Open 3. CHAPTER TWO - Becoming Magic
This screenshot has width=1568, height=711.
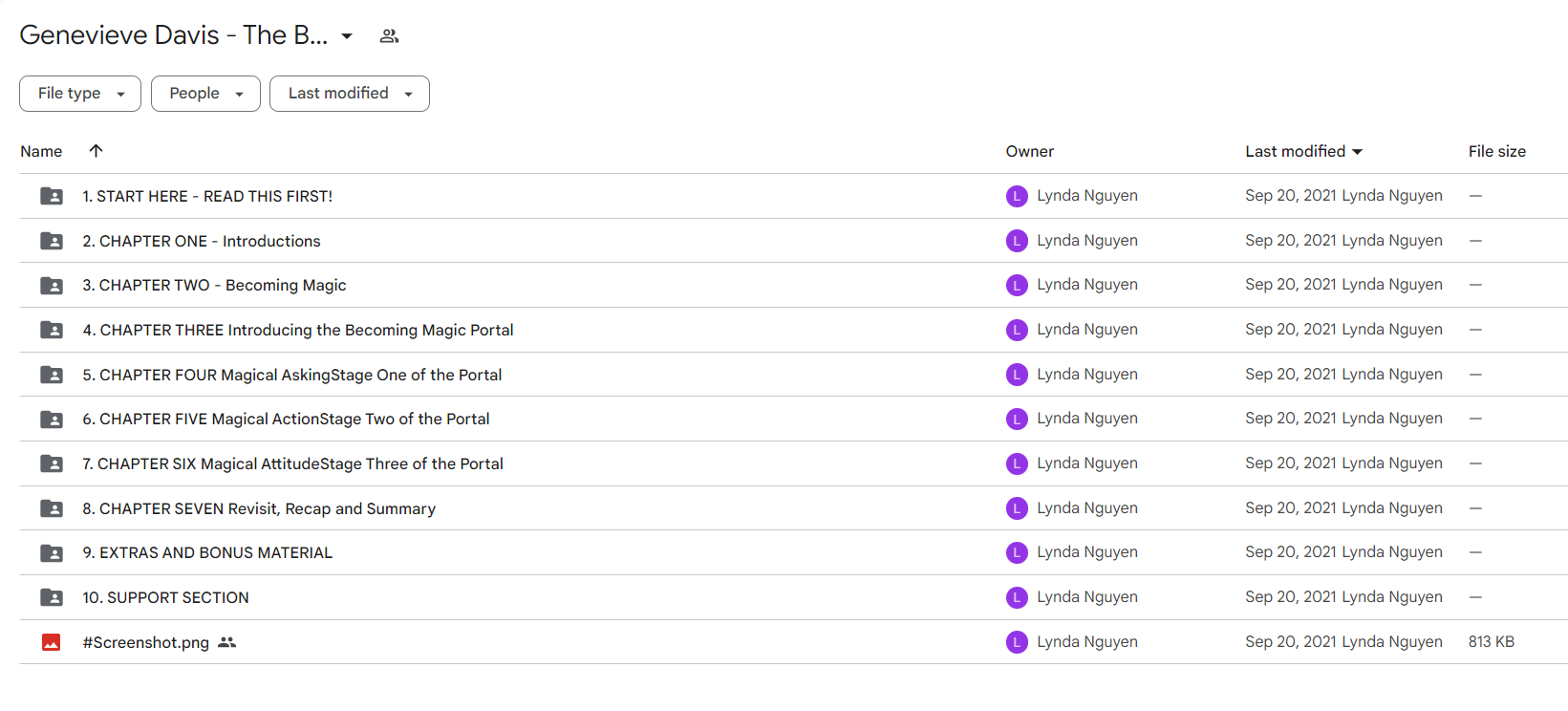214,285
